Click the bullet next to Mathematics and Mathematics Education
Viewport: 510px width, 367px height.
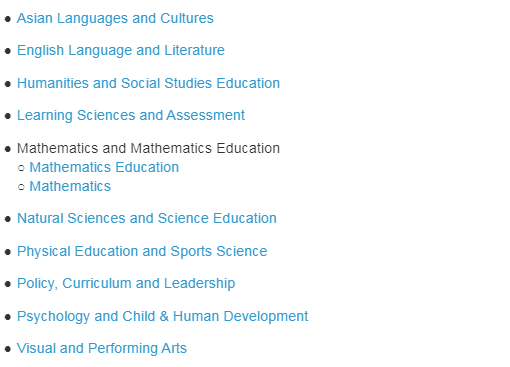pos(8,149)
